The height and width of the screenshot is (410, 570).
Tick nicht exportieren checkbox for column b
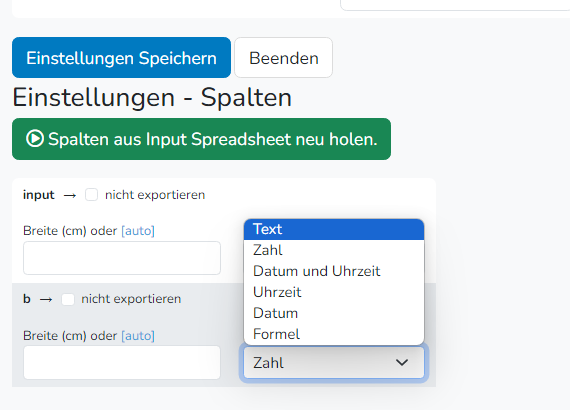[x=68, y=299]
